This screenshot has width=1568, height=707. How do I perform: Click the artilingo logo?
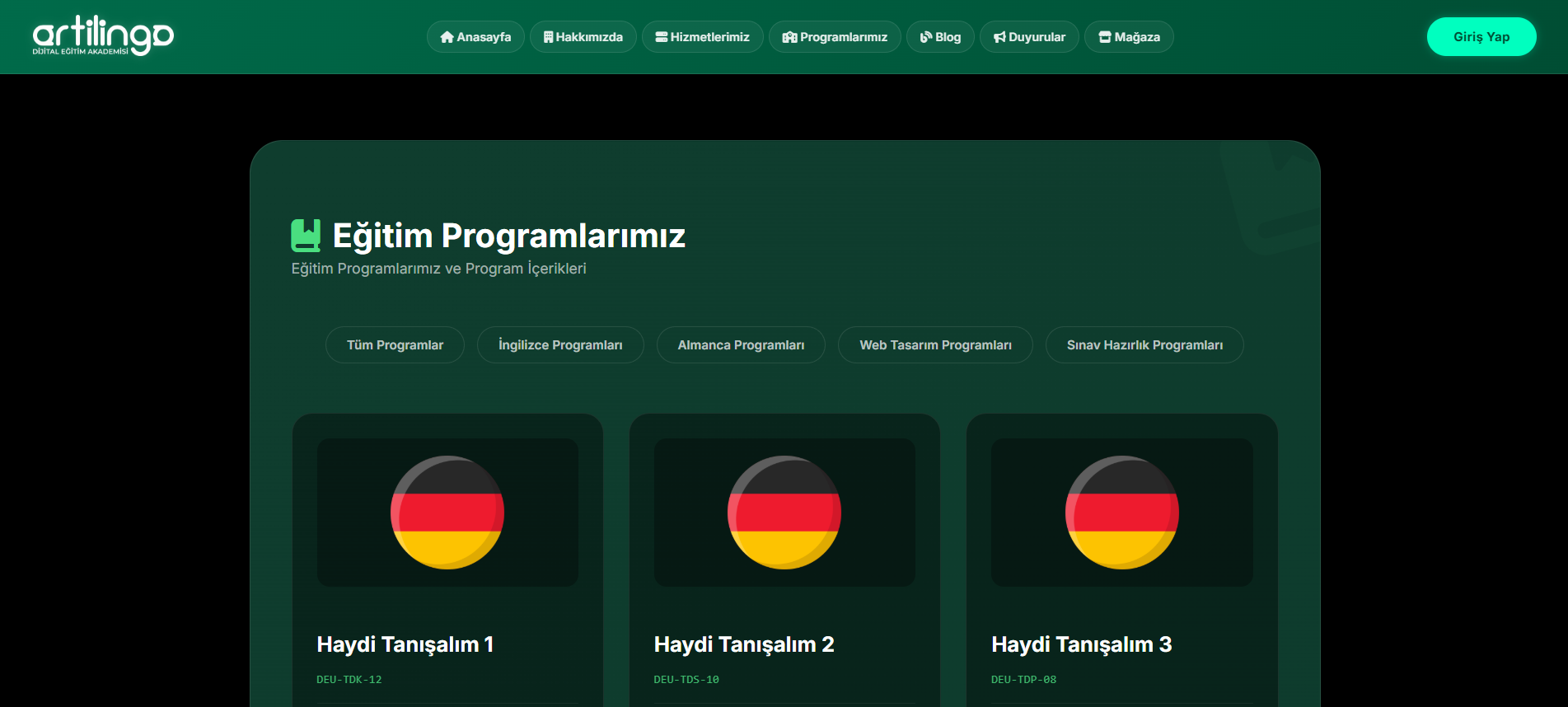pos(103,36)
